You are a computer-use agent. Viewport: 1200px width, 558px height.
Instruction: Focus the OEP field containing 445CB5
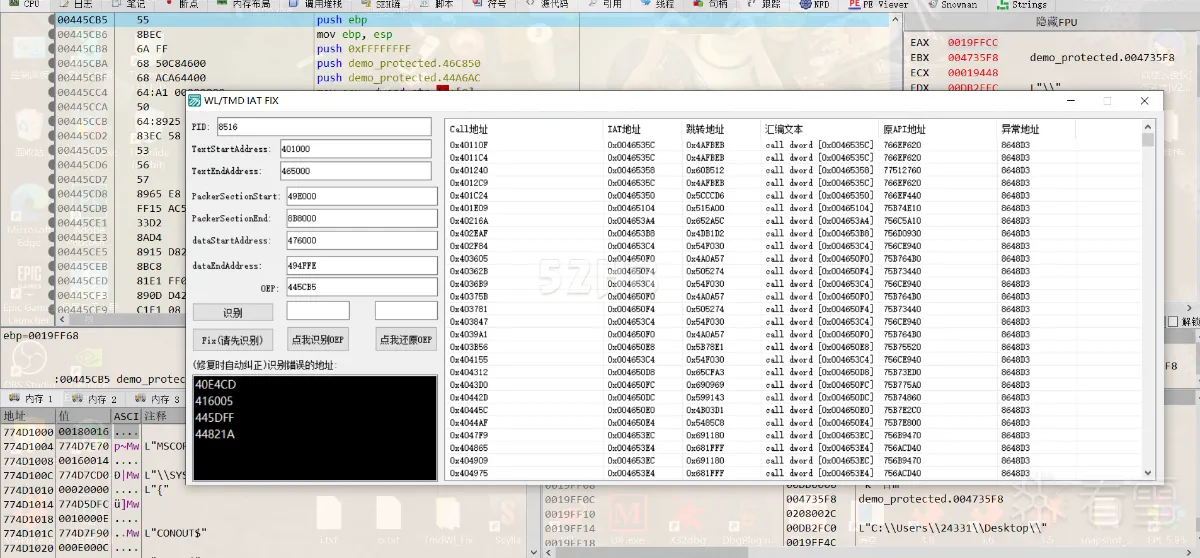[x=361, y=288]
